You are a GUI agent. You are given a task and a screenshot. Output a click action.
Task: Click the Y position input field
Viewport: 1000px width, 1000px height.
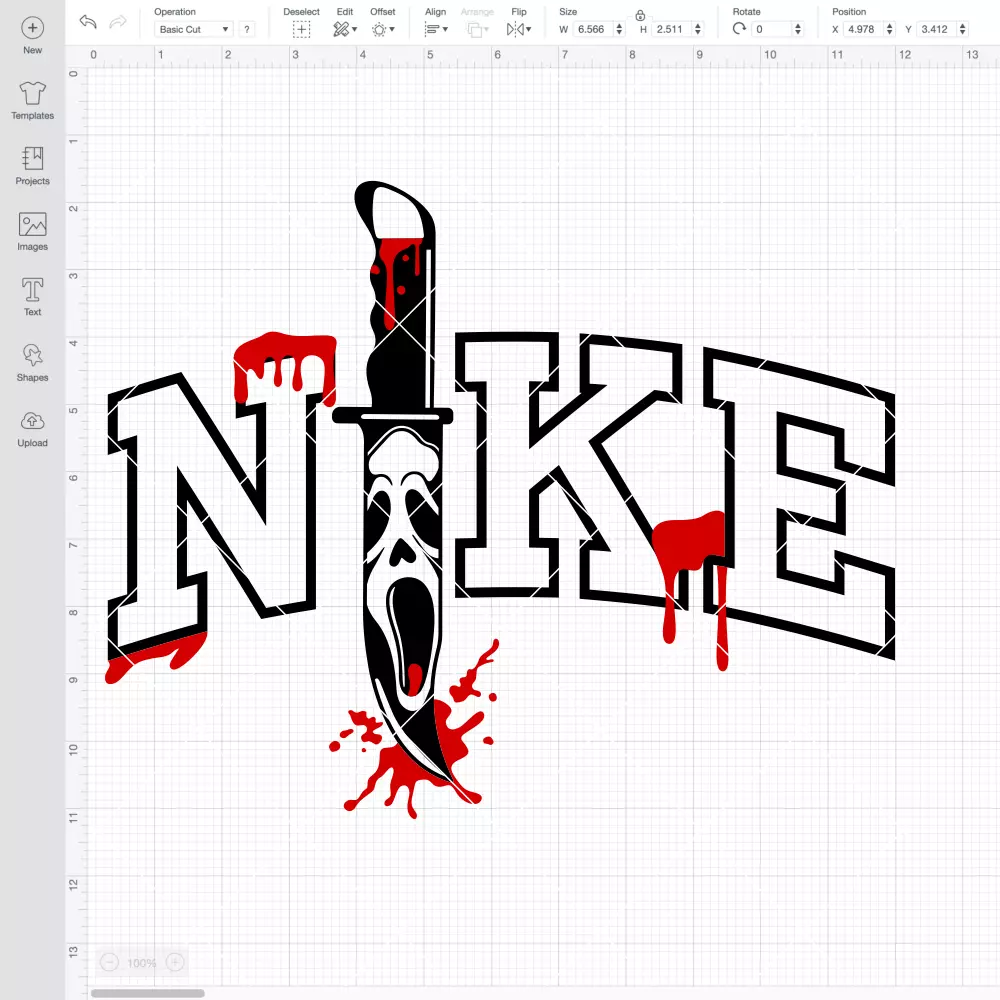[x=938, y=29]
